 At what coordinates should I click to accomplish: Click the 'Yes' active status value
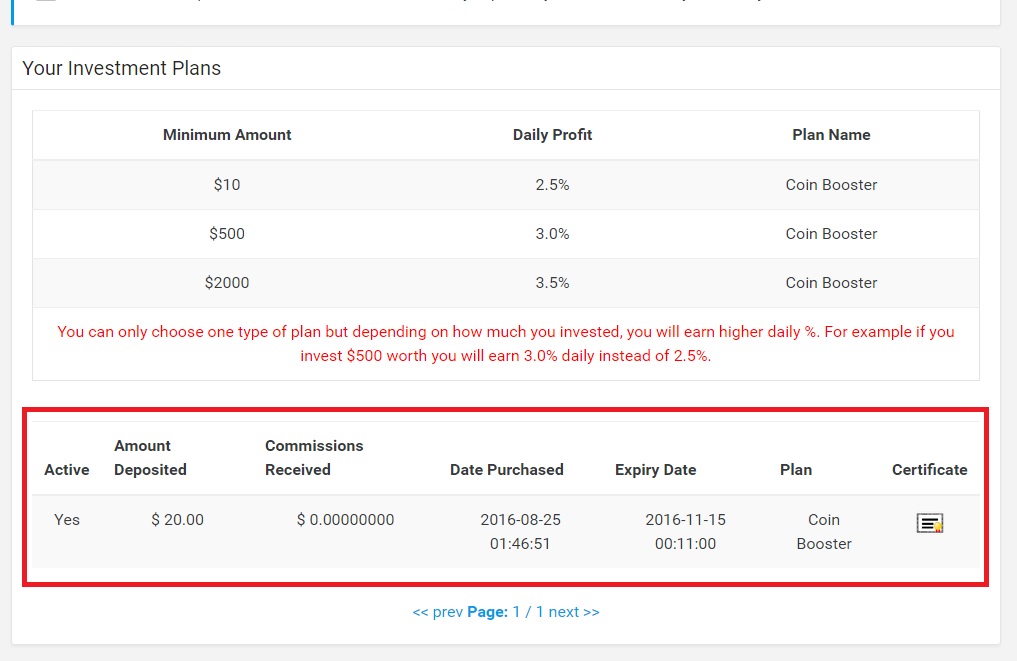pos(67,520)
